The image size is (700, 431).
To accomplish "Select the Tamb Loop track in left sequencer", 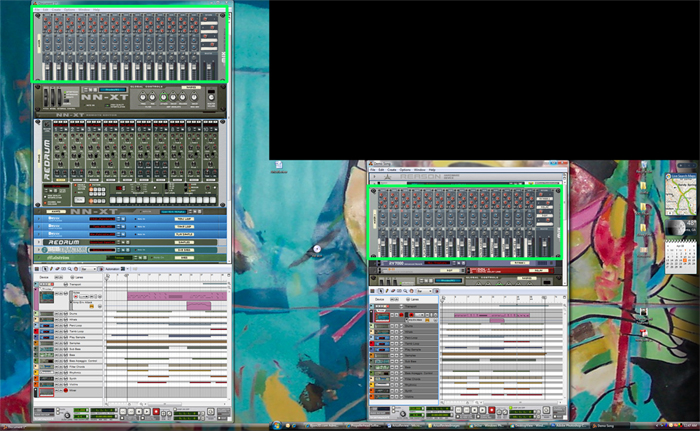I will 77,331.
